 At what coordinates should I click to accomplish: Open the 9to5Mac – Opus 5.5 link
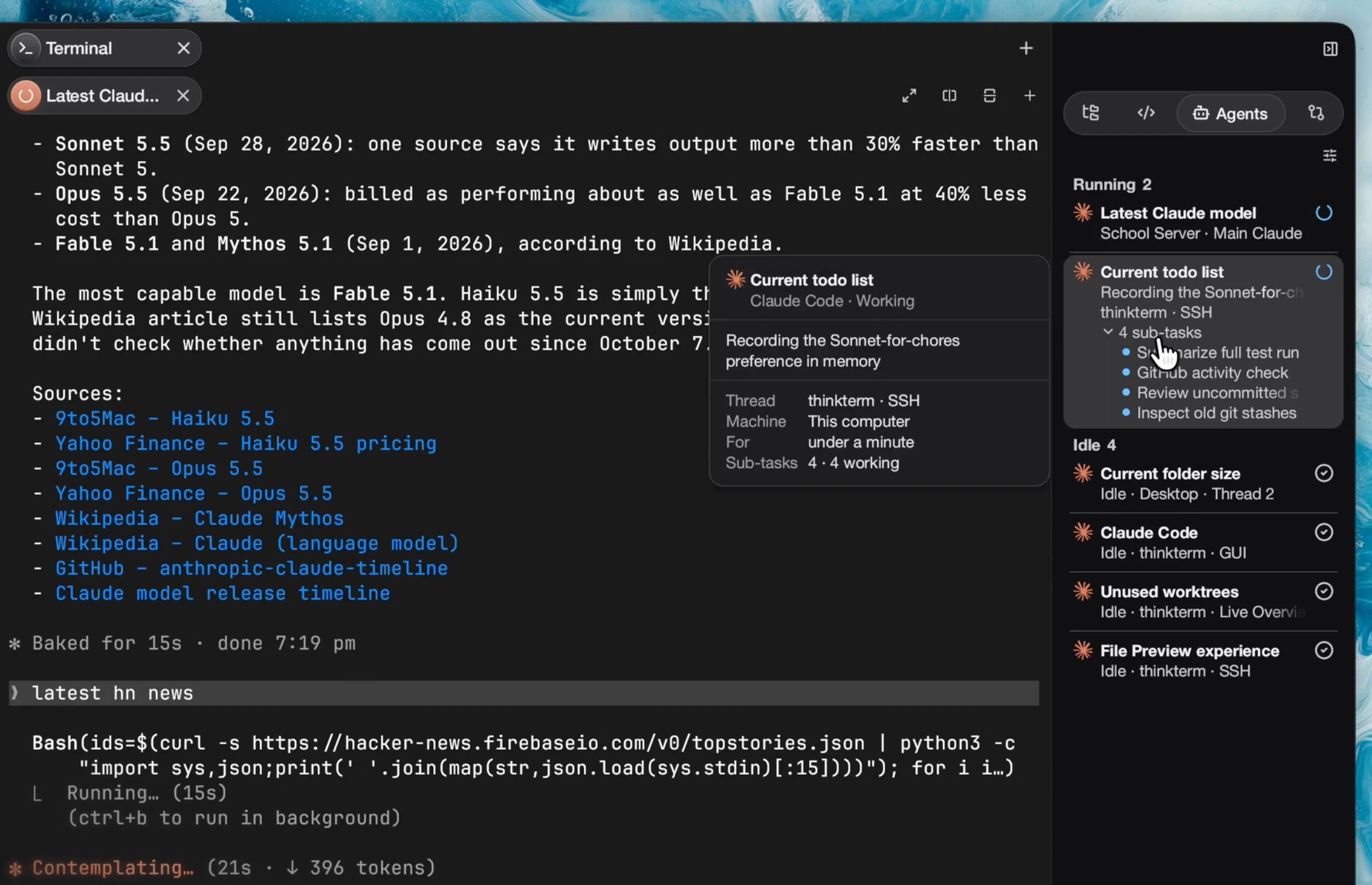[x=159, y=468]
